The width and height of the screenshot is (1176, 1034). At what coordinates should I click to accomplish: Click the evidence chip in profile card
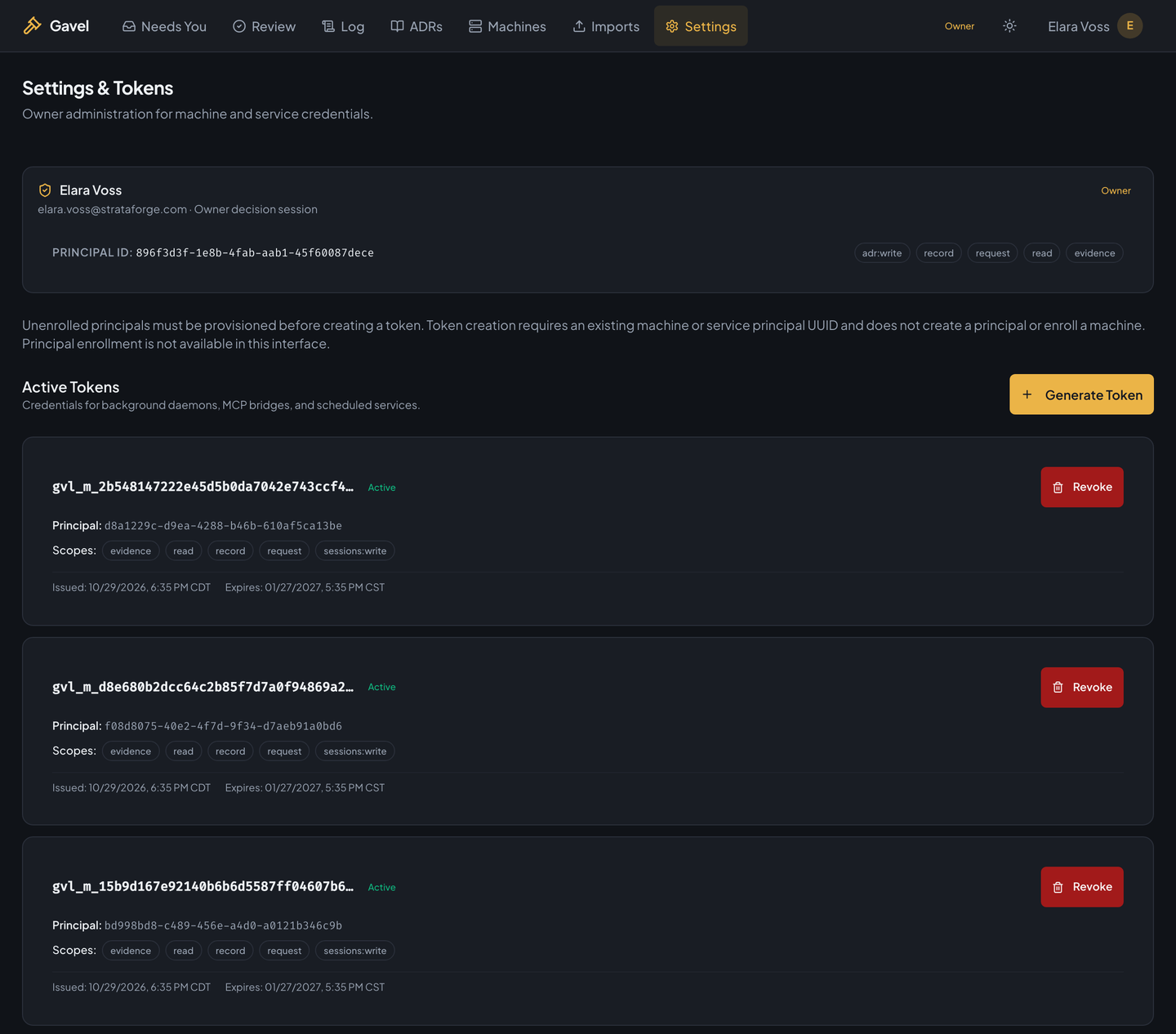1094,253
